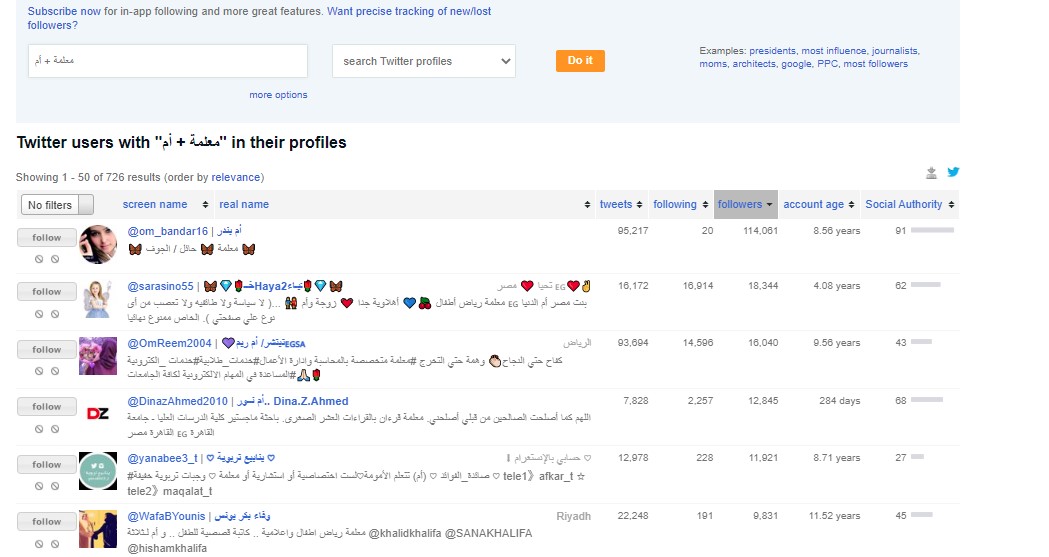This screenshot has width=1049, height=557.
Task: Click Social Authority bar for @om_bandar16
Action: coord(932,231)
